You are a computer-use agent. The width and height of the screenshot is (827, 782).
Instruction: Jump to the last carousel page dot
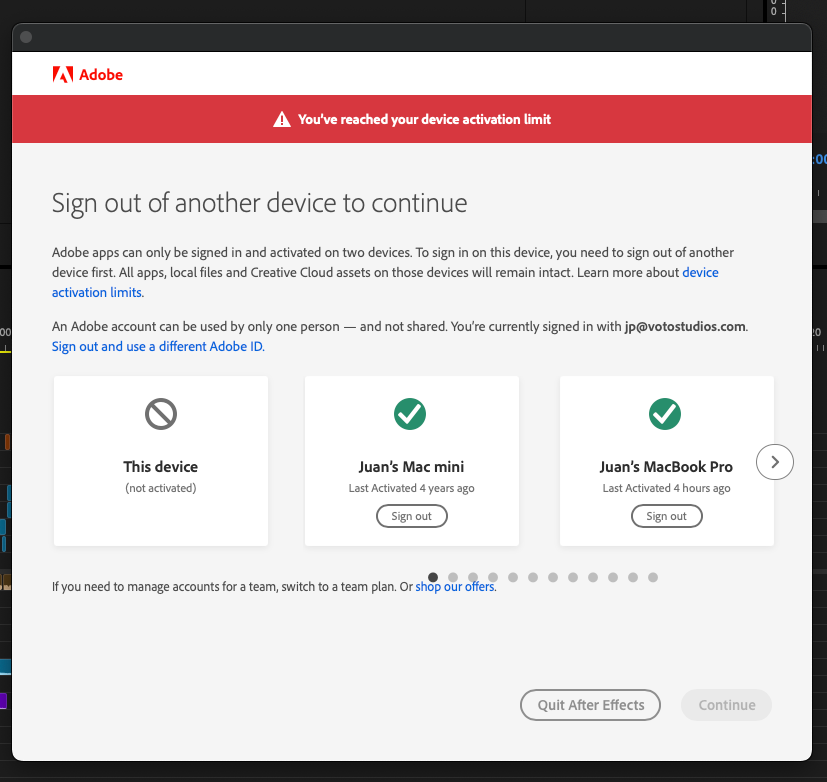pyautogui.click(x=653, y=577)
